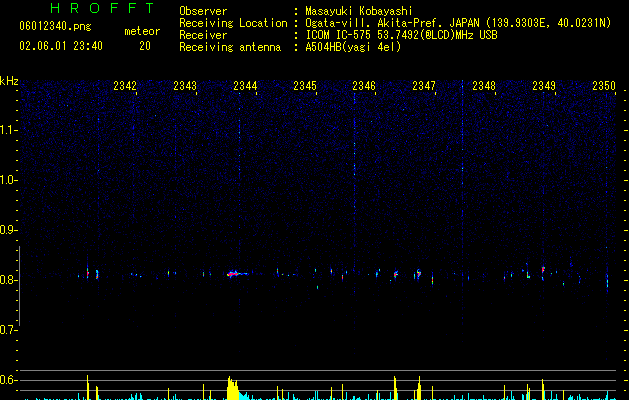Click time marker 2343
This screenshot has height=400, width=629.
coord(185,86)
